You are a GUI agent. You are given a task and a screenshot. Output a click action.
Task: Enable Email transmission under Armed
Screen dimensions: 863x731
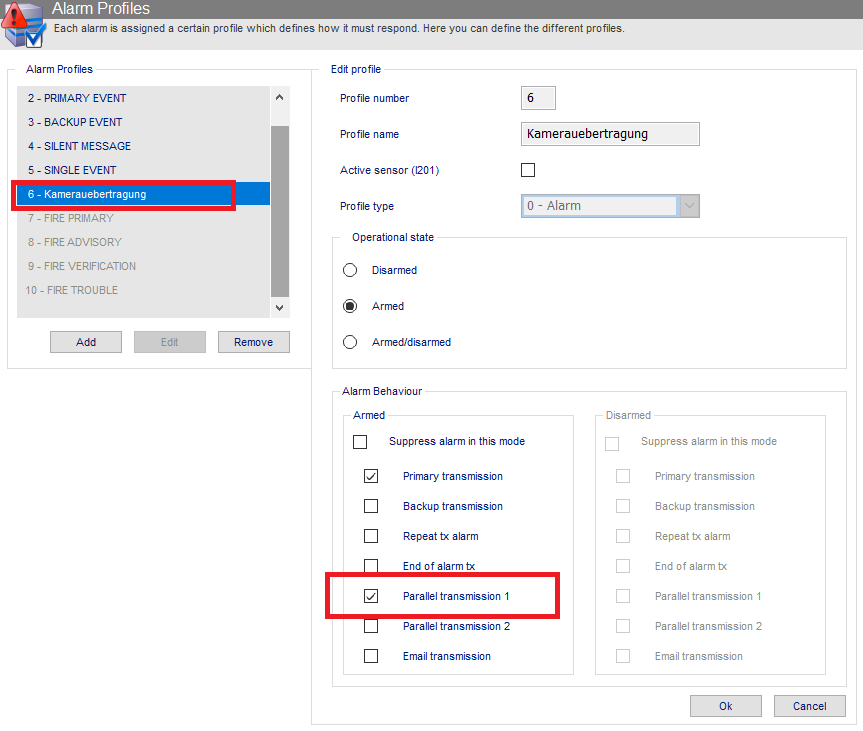371,656
